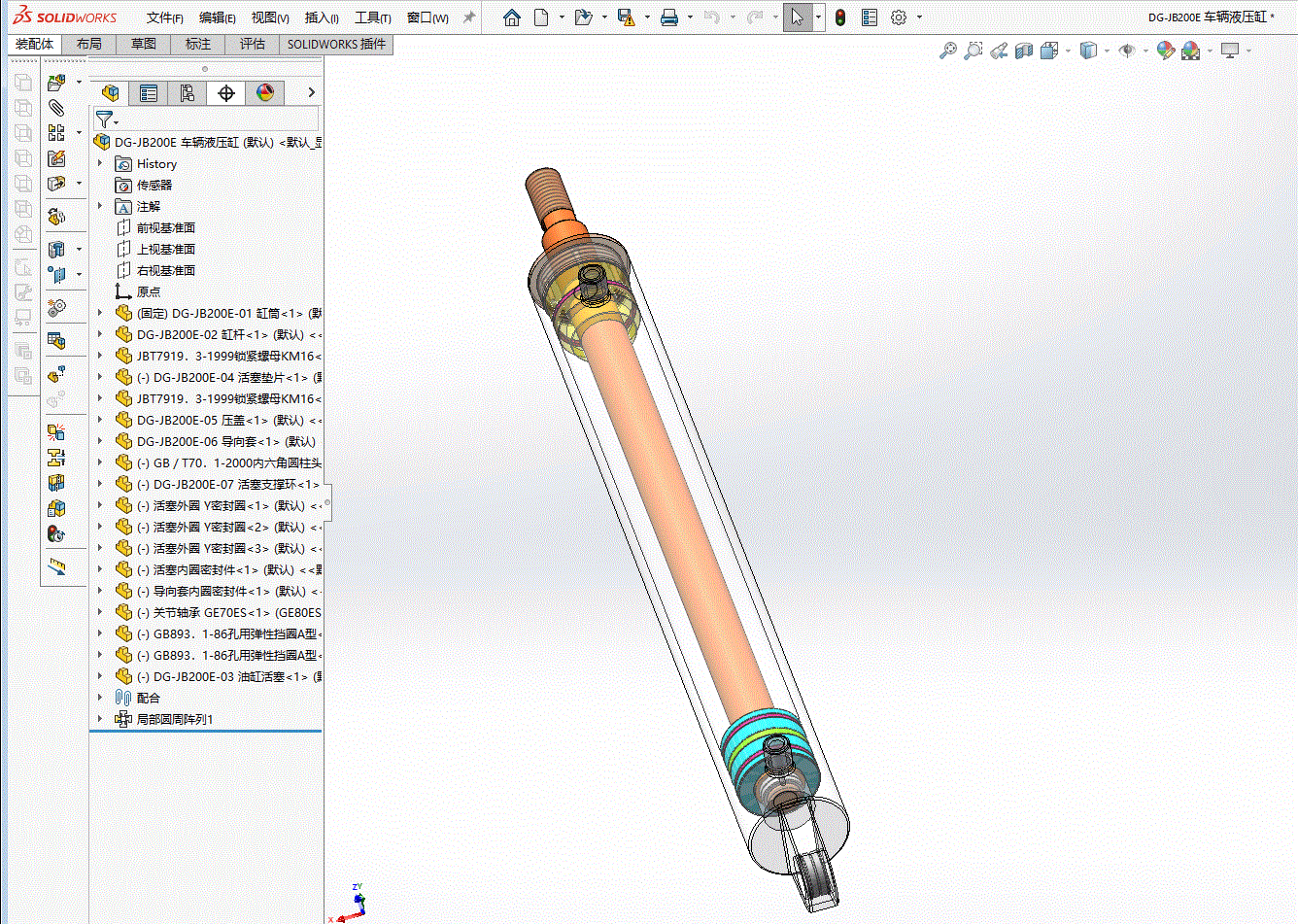Open dropdown arrow next to the Save icon
Image resolution: width=1298 pixels, height=924 pixels.
646,17
